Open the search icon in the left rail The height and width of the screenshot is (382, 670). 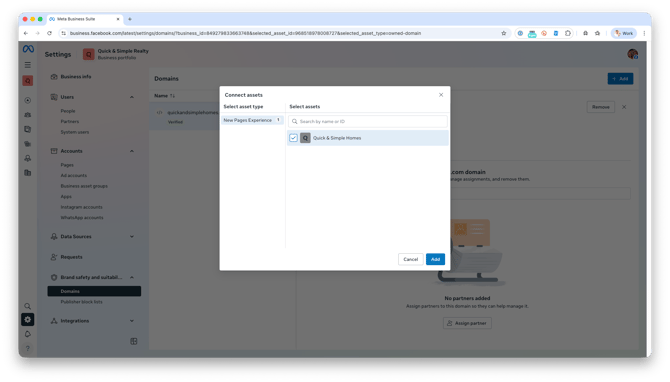point(28,306)
